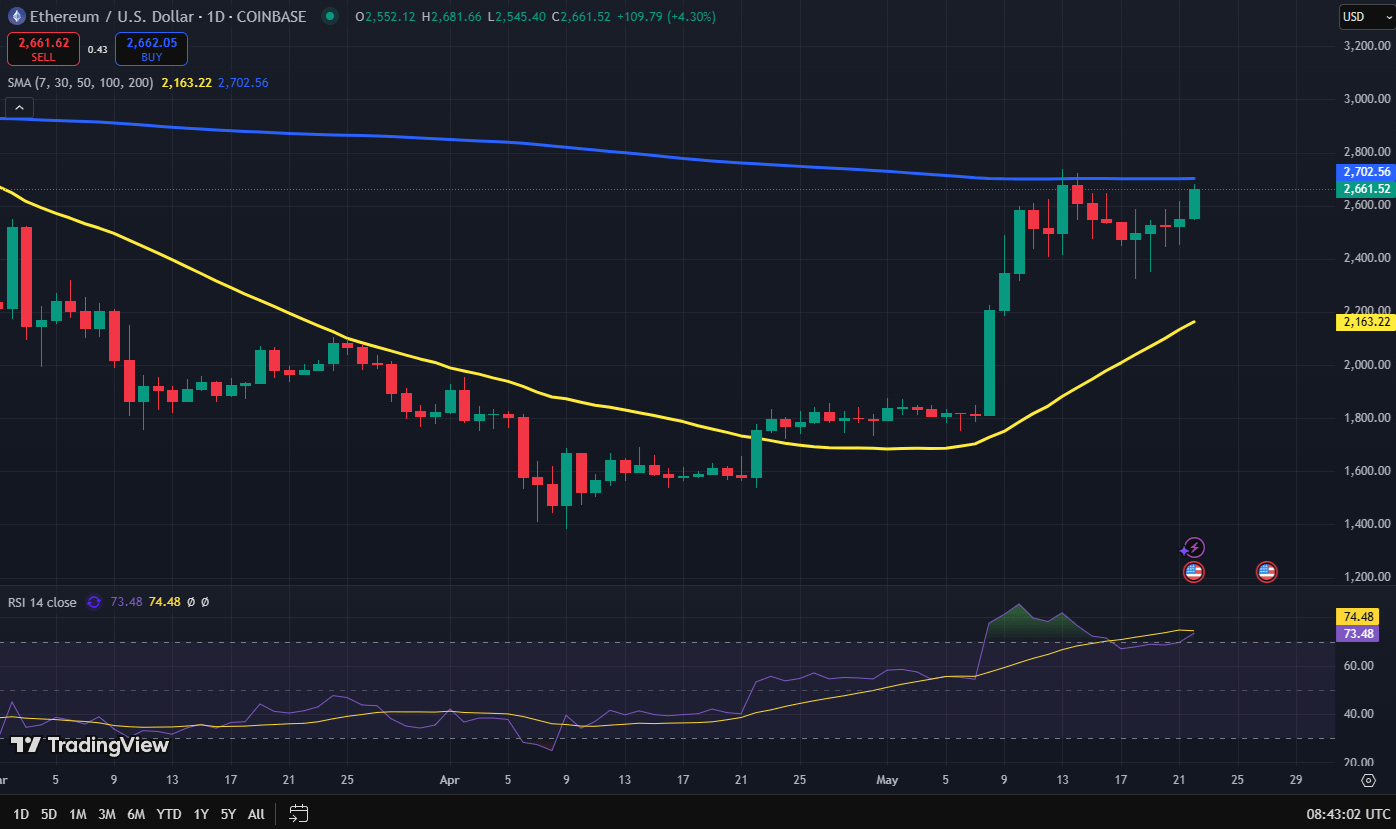Click the purple lightning AI icon on the chart

1194,547
